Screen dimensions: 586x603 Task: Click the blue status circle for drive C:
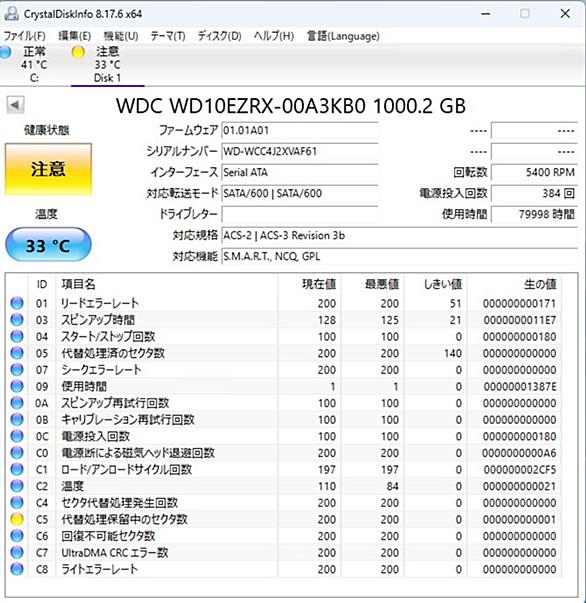[x=5, y=52]
